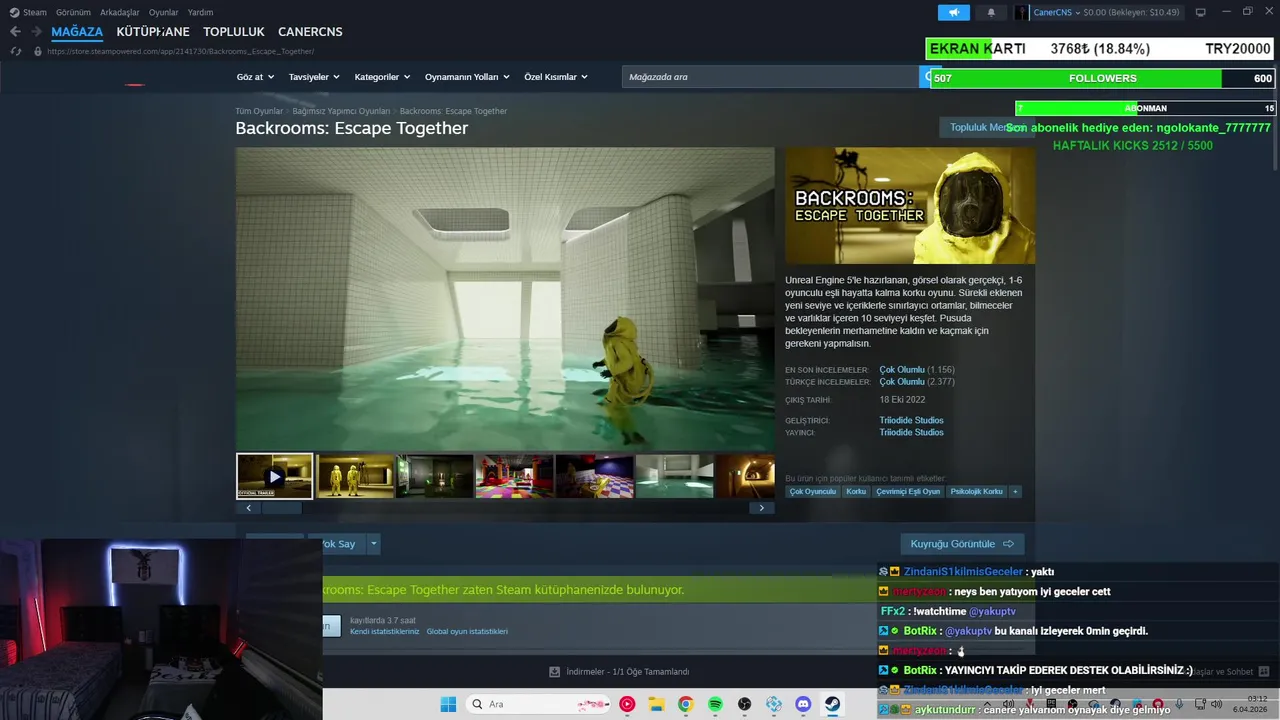Expand the Oynamanın Yolları dropdown
Image resolution: width=1280 pixels, height=720 pixels.
click(467, 77)
